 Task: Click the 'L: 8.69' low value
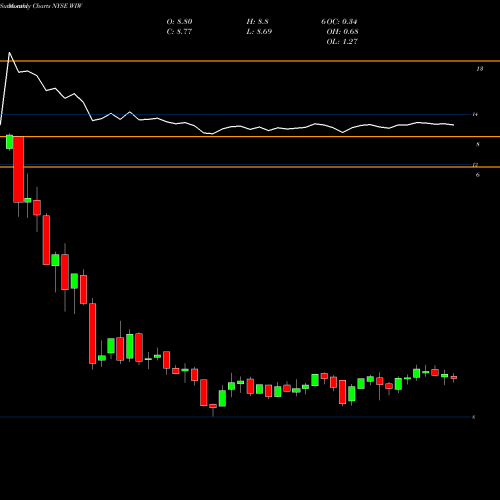click(x=259, y=32)
